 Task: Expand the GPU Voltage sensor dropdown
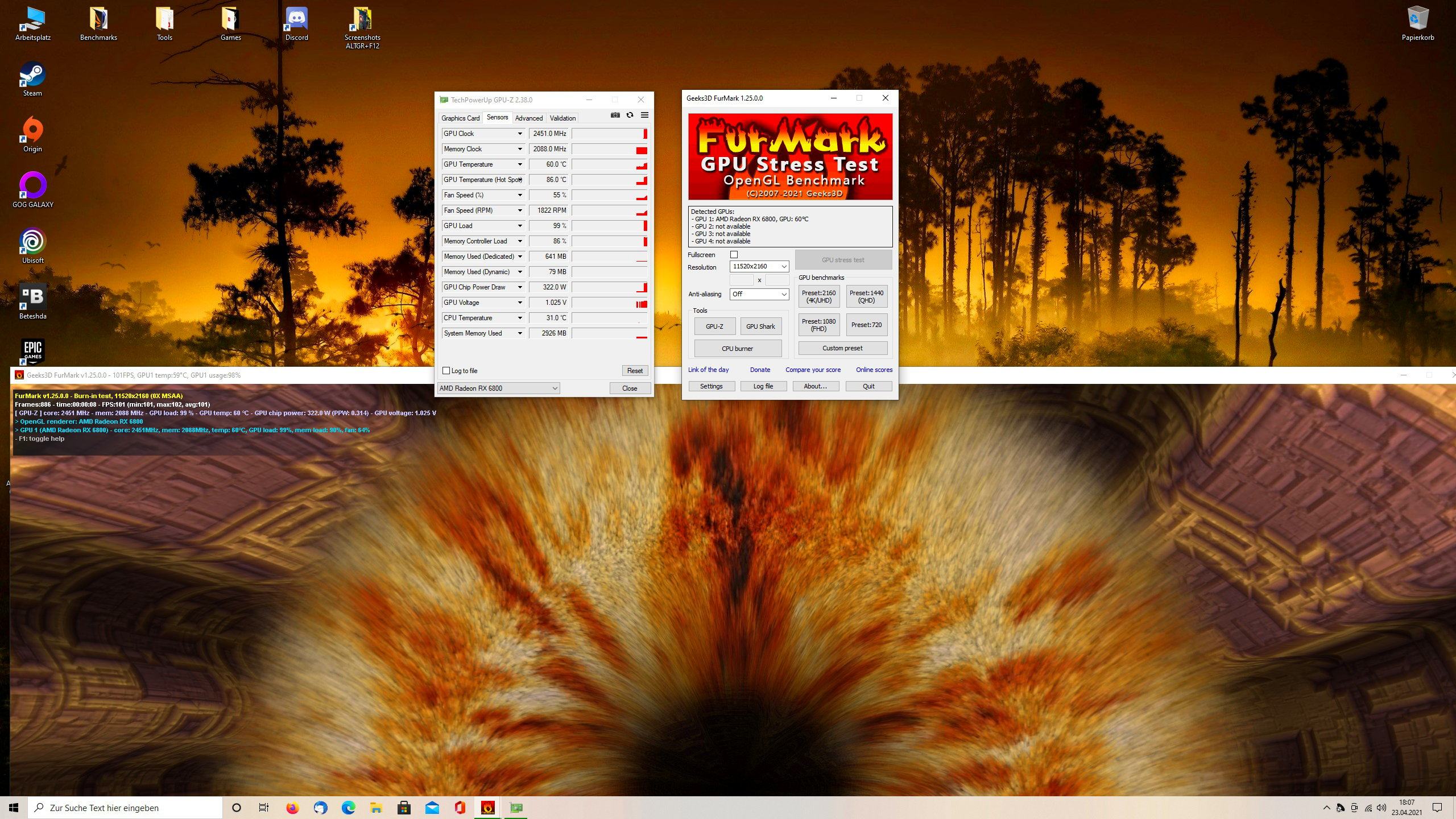519,303
